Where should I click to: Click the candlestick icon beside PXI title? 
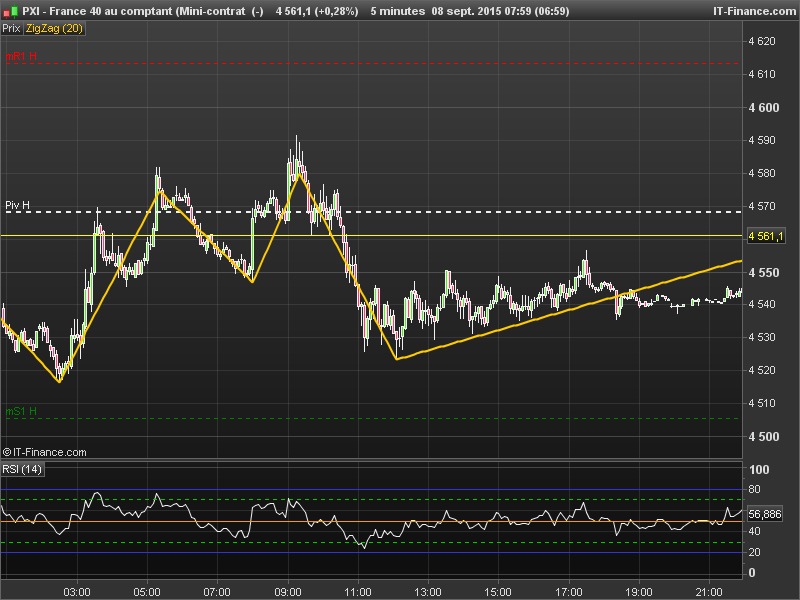10,11
